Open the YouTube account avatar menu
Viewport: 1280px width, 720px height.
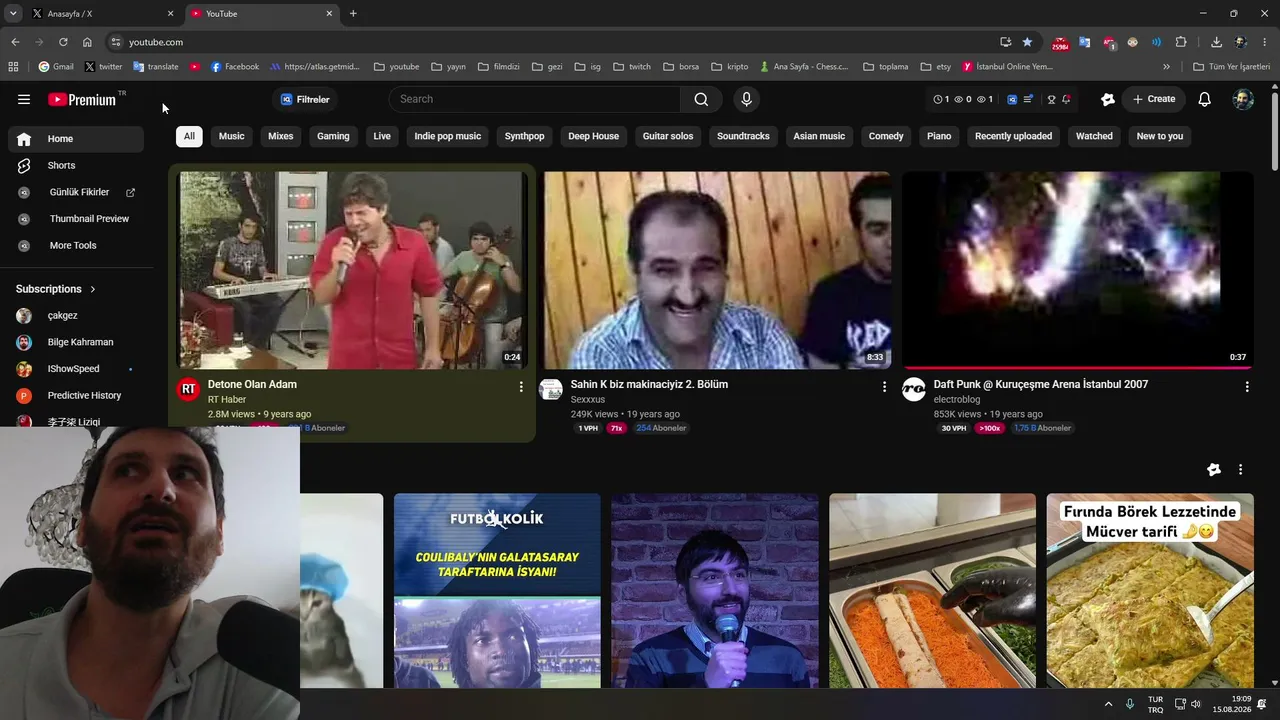click(1243, 99)
